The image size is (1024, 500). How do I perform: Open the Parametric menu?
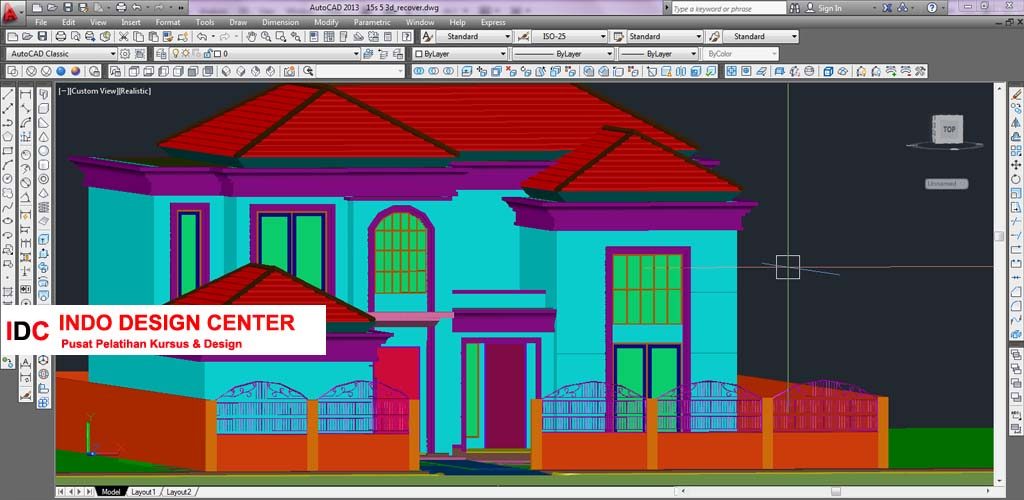coord(372,22)
